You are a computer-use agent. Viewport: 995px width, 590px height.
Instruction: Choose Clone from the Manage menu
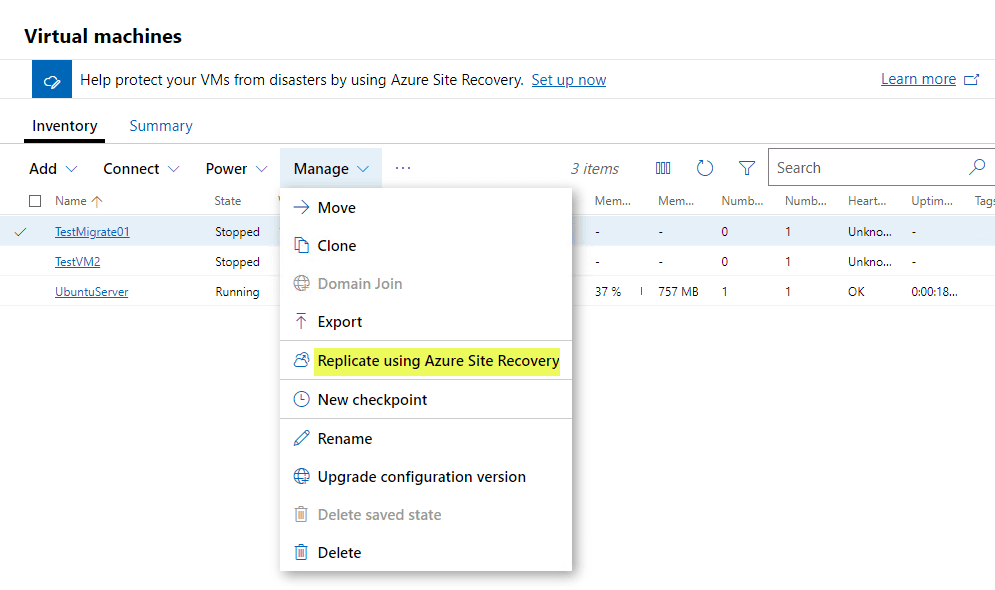pos(426,246)
